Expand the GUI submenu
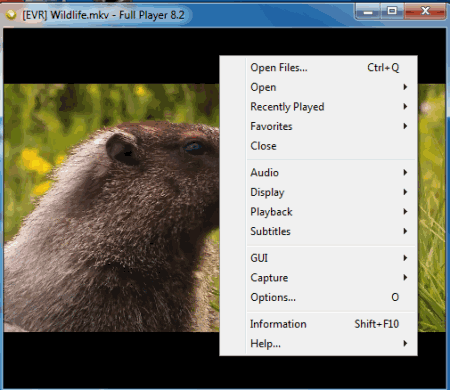The width and height of the screenshot is (450, 390). (x=318, y=258)
